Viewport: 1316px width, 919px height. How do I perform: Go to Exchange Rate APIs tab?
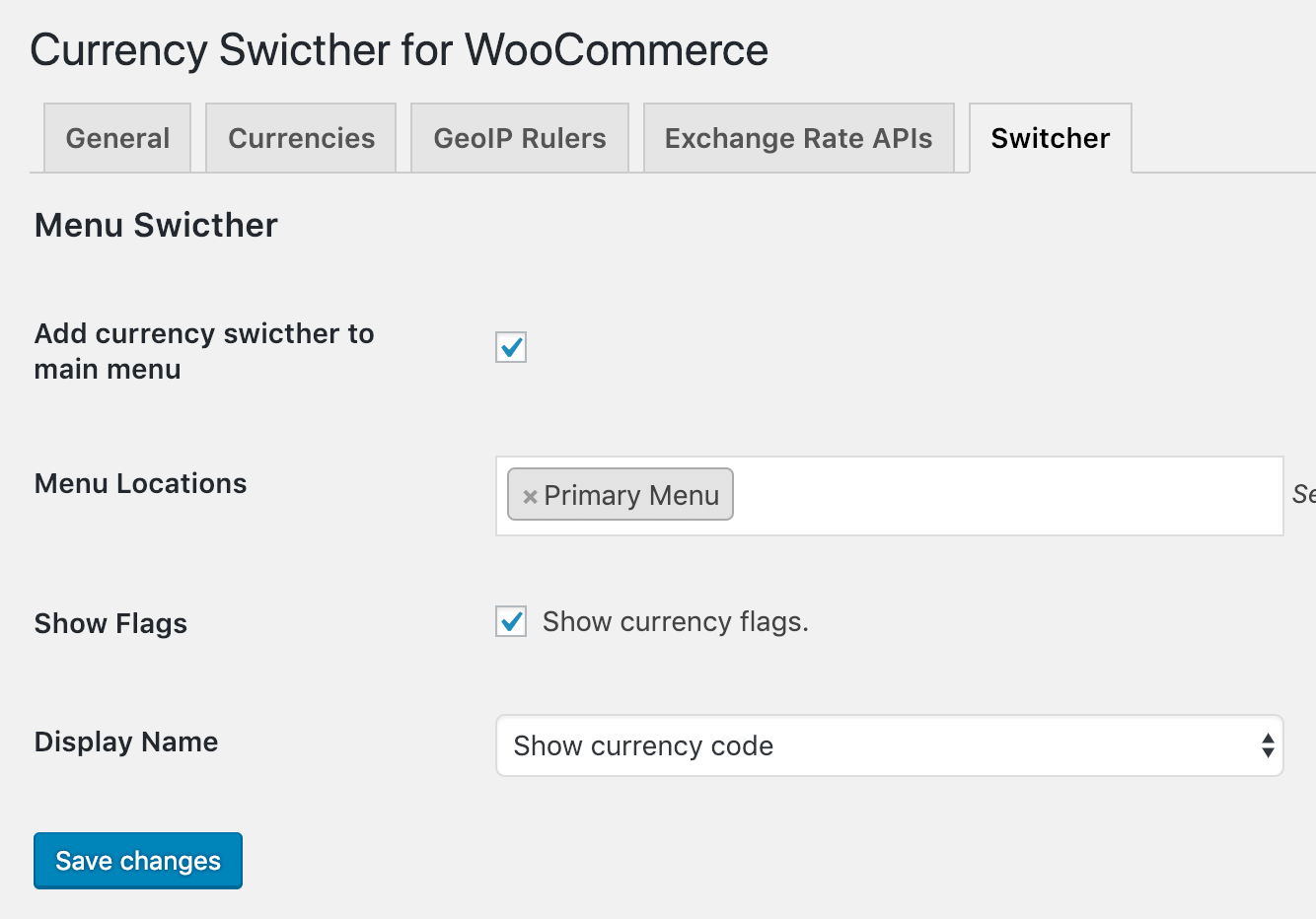tap(799, 138)
